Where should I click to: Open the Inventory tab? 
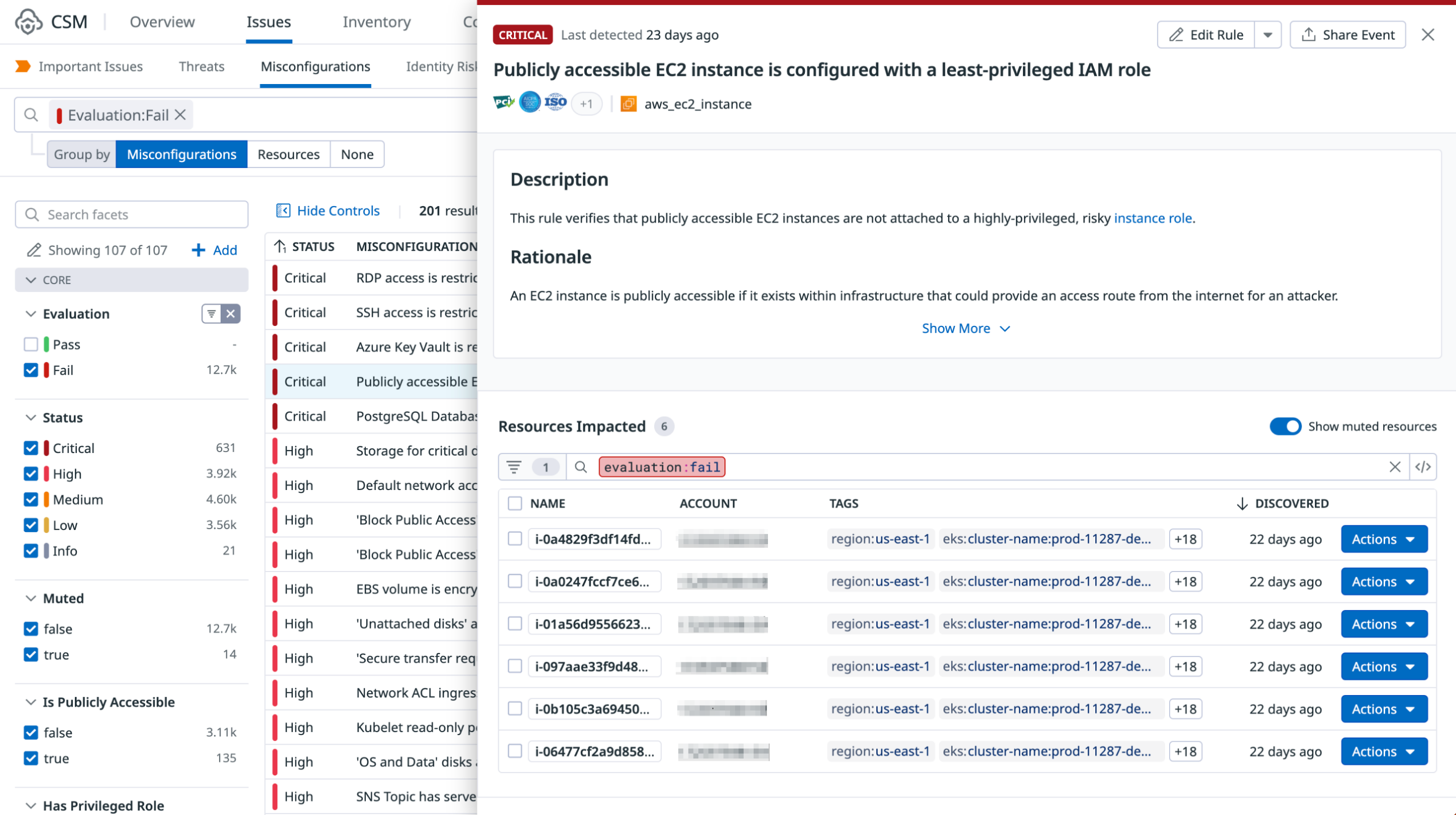click(x=376, y=22)
